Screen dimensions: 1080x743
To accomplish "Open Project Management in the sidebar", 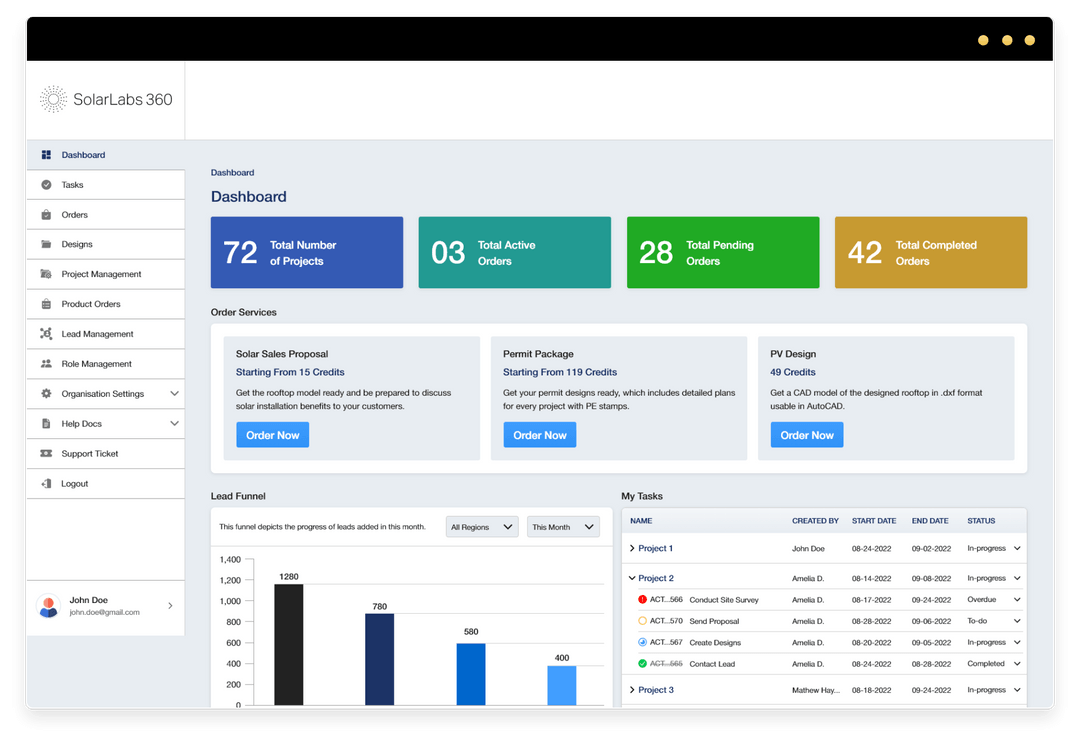I will [101, 274].
